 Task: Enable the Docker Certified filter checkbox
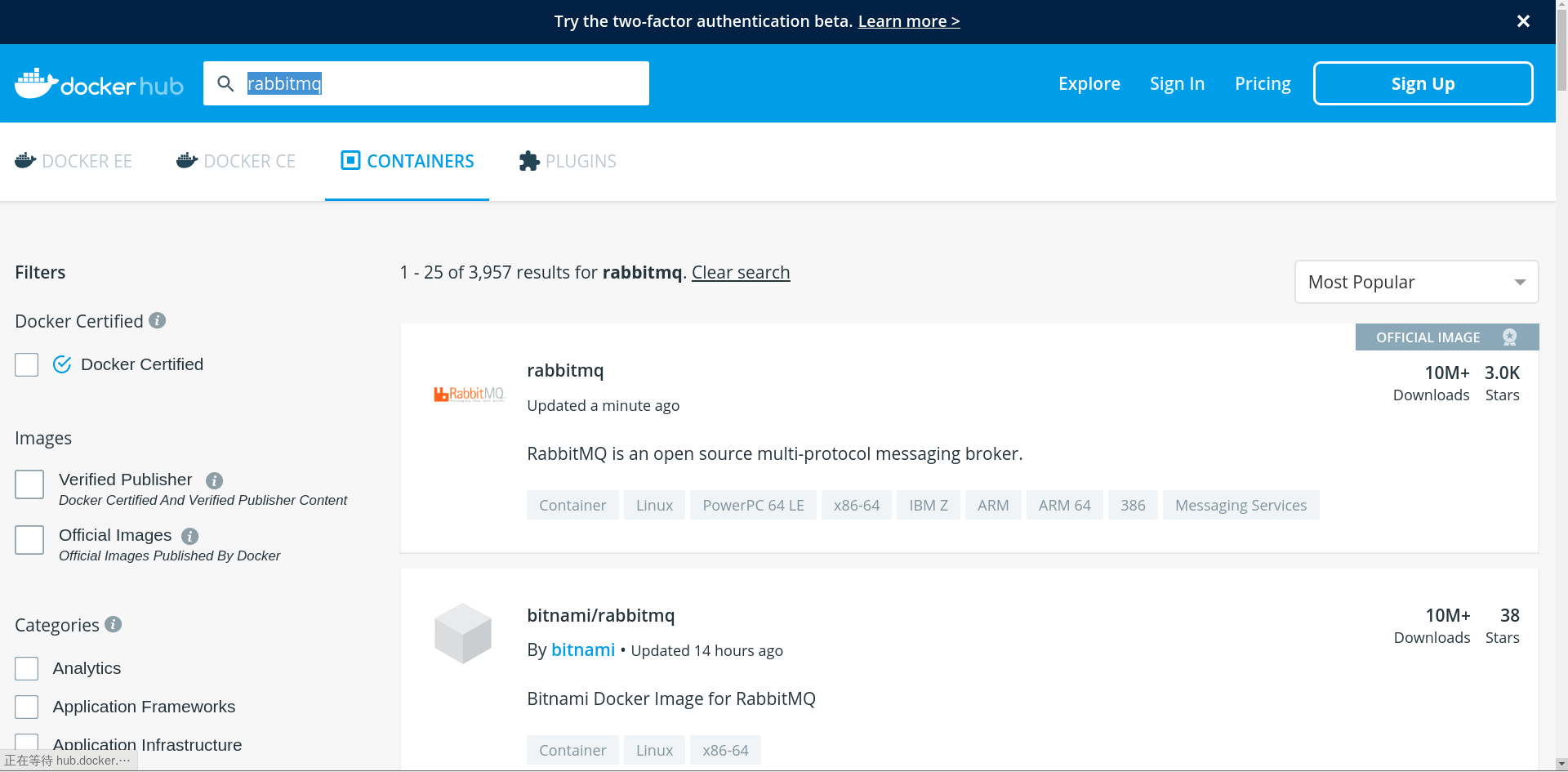(27, 364)
